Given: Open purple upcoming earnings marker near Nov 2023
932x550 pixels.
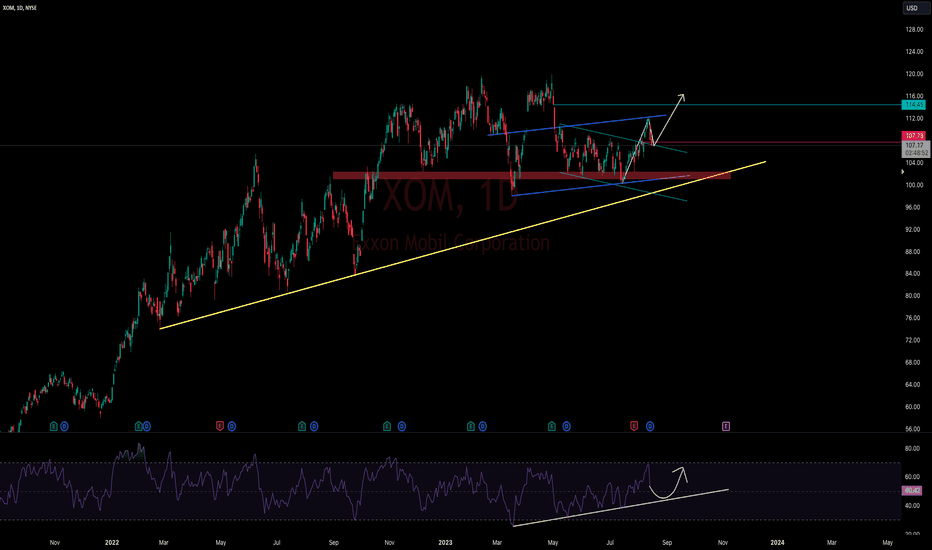Looking at the screenshot, I should tap(726, 426).
